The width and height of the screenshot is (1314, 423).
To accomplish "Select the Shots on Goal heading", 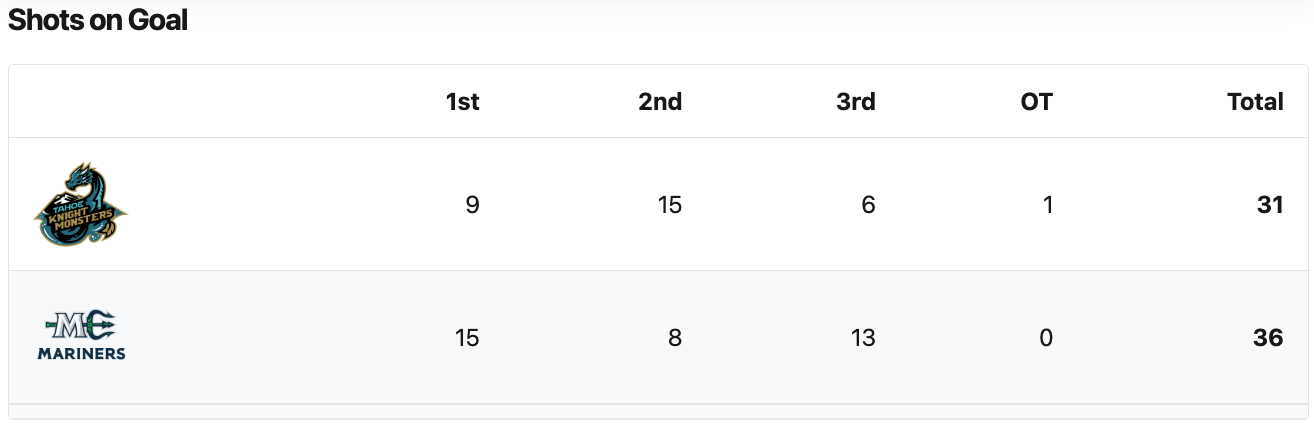I will click(x=98, y=20).
